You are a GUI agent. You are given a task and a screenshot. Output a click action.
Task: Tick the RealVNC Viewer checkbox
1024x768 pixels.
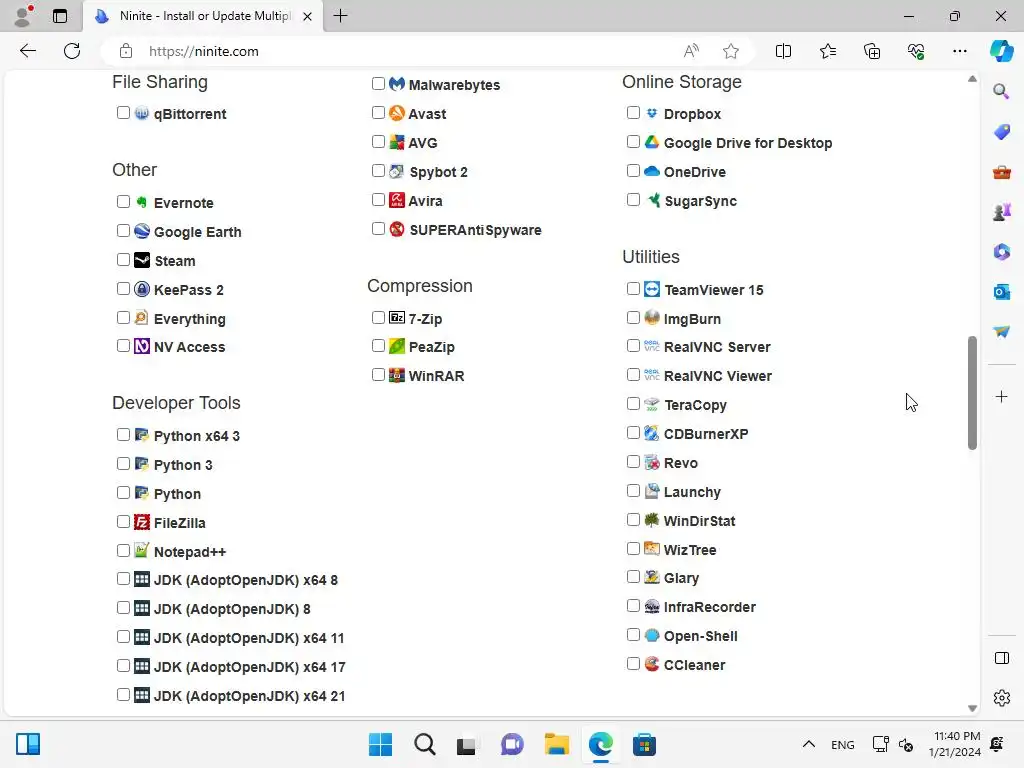pos(633,375)
